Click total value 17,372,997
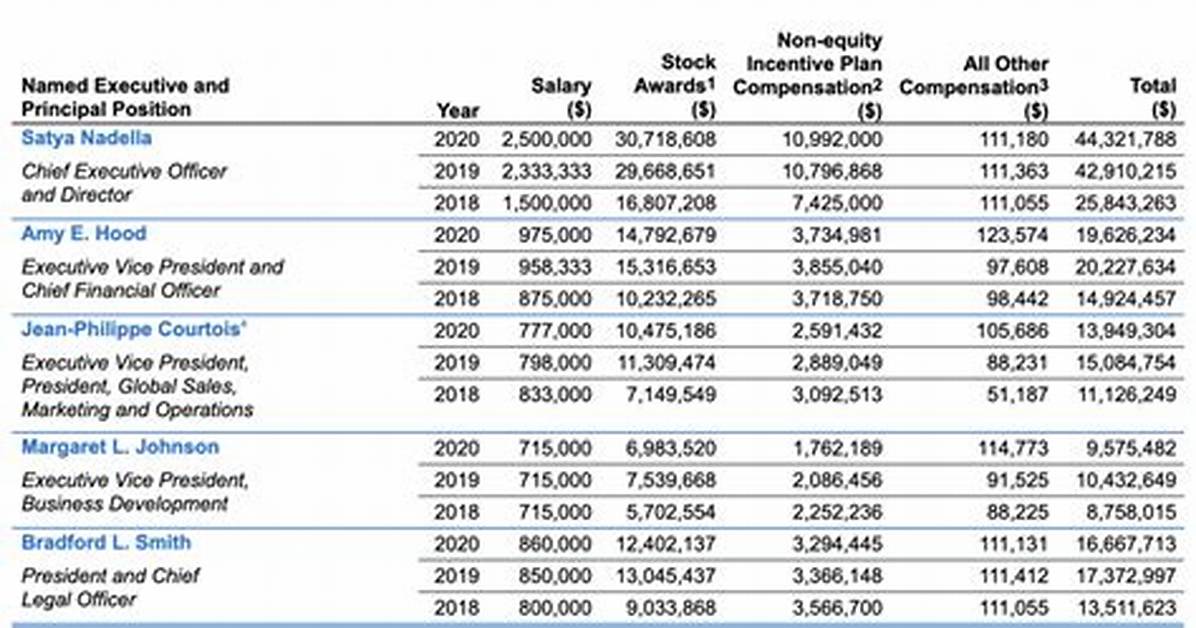The image size is (1196, 628). tap(1126, 576)
